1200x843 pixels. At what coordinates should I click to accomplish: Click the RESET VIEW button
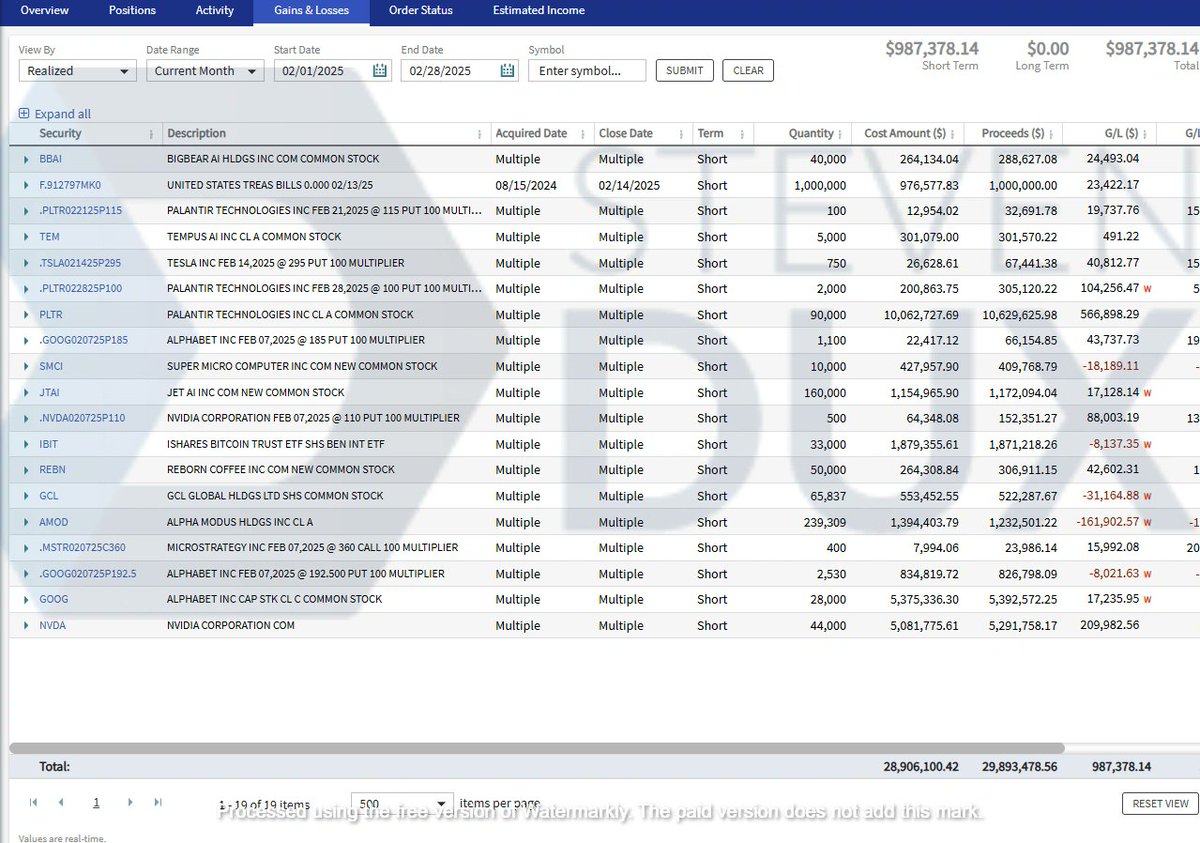[1160, 803]
